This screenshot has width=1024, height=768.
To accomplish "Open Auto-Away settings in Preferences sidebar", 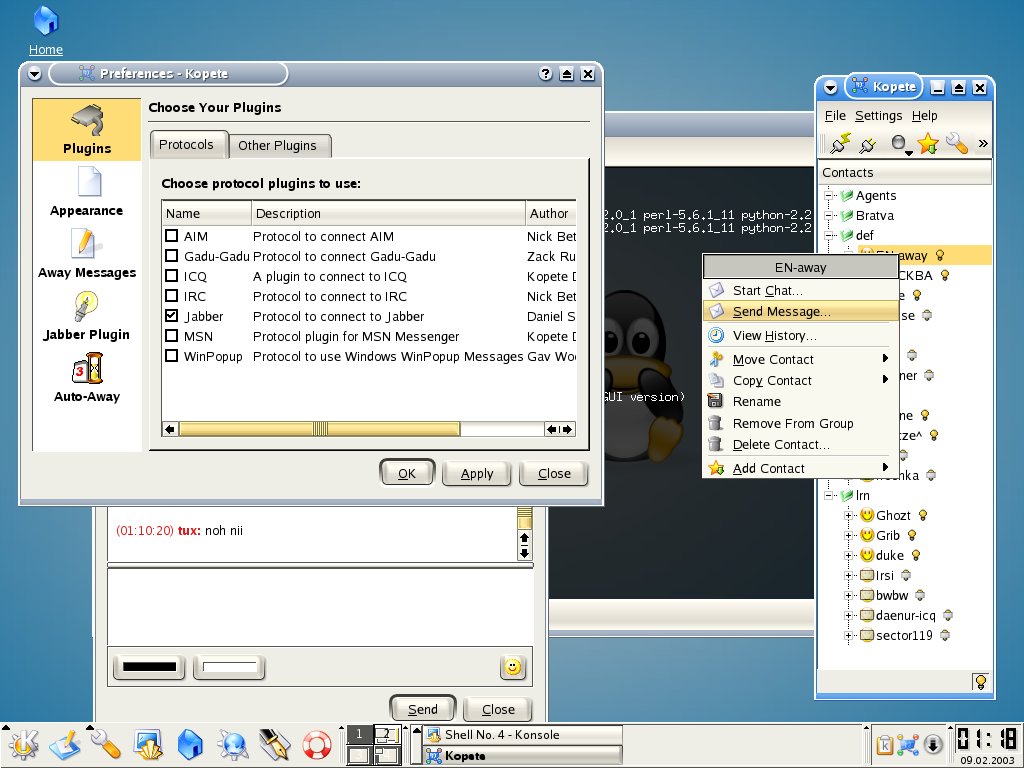I will click(87, 377).
